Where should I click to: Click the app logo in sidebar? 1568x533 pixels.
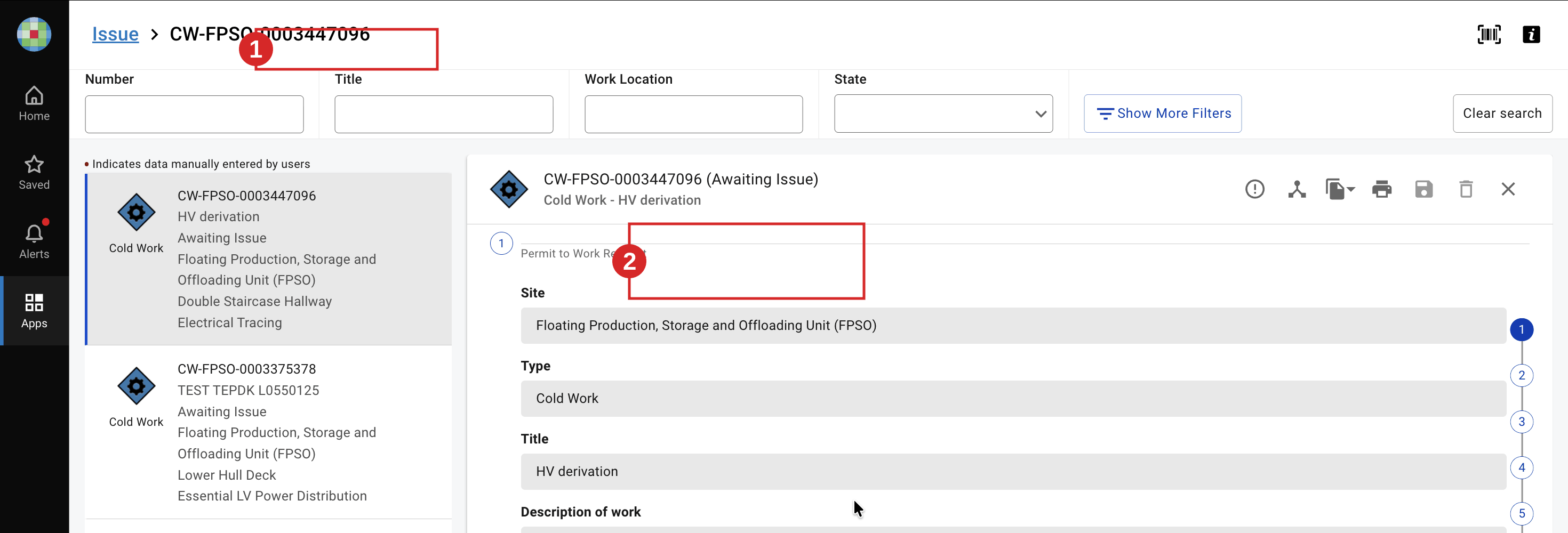coord(34,34)
